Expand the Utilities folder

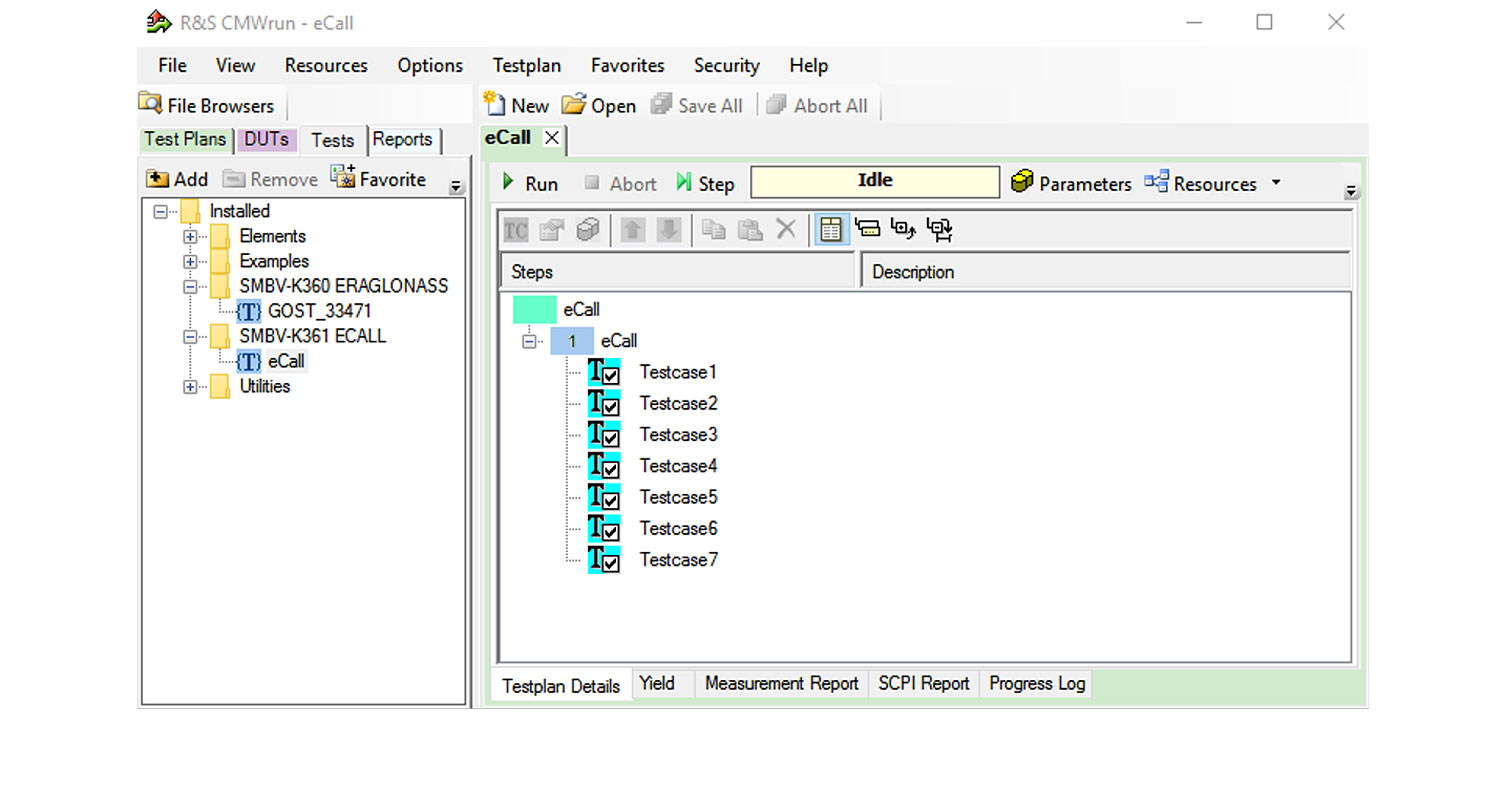tap(190, 387)
